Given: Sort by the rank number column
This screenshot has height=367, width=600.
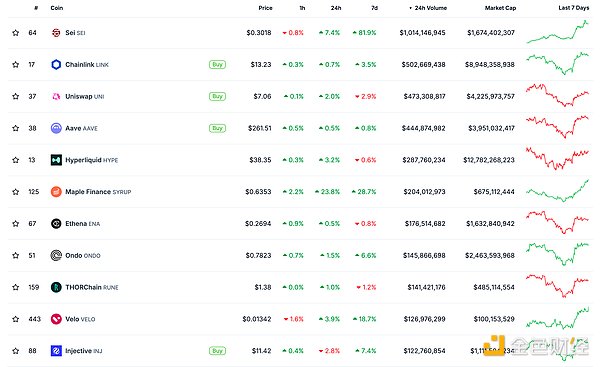Looking at the screenshot, I should pyautogui.click(x=36, y=8).
